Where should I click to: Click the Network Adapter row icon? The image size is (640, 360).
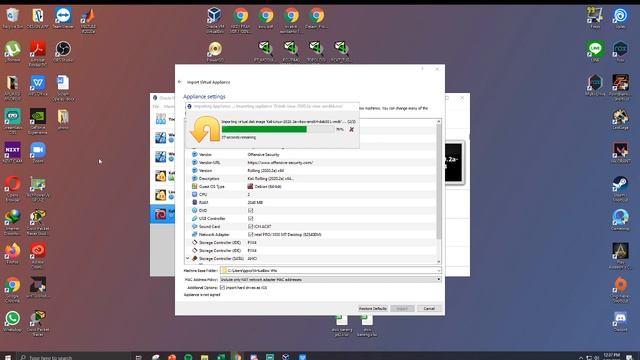tap(195, 234)
